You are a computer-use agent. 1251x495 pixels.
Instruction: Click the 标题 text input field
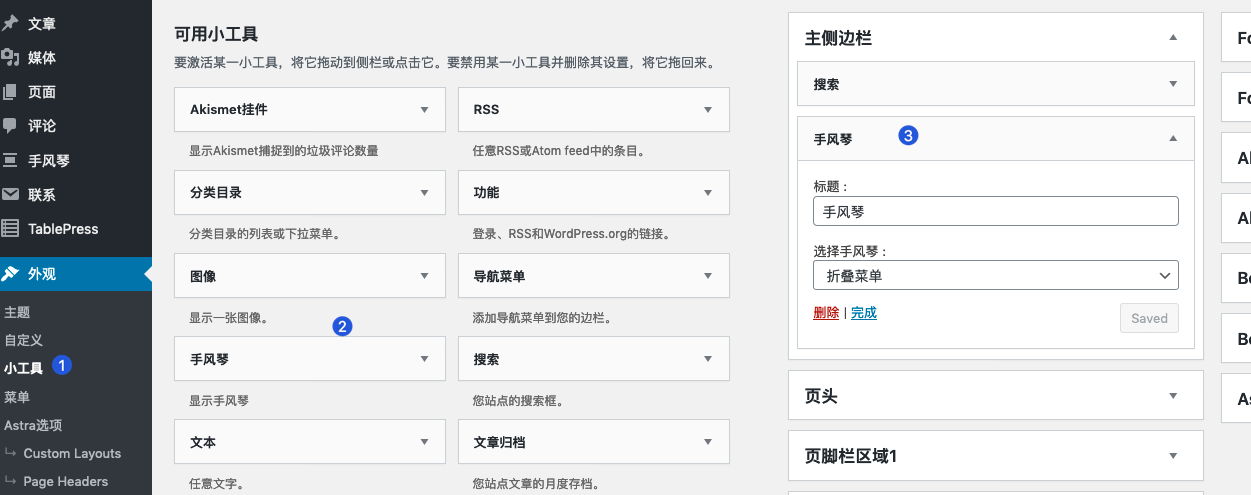pyautogui.click(x=995, y=212)
